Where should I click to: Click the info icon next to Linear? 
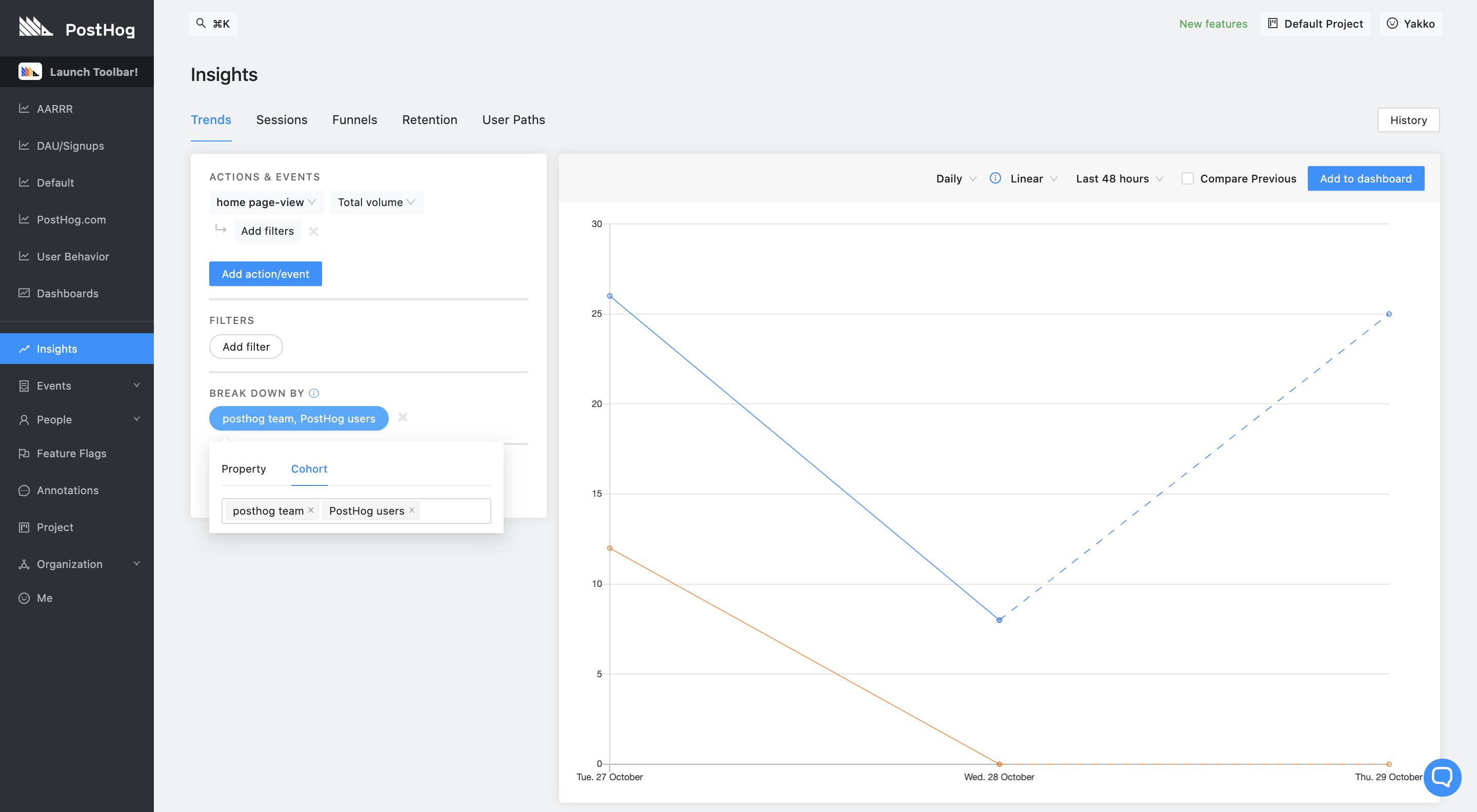tap(995, 178)
